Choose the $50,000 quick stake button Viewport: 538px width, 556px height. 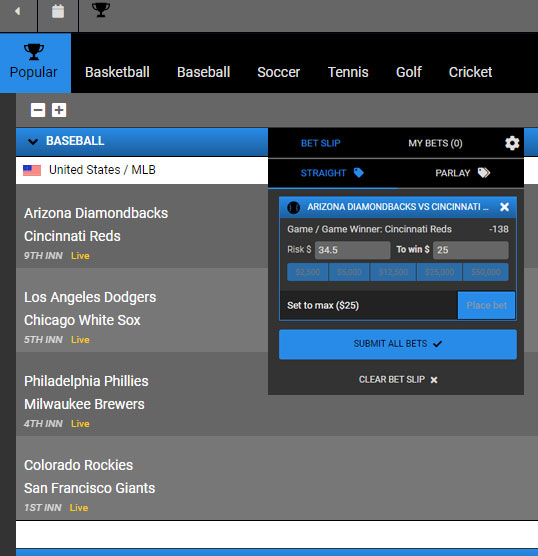(486, 272)
